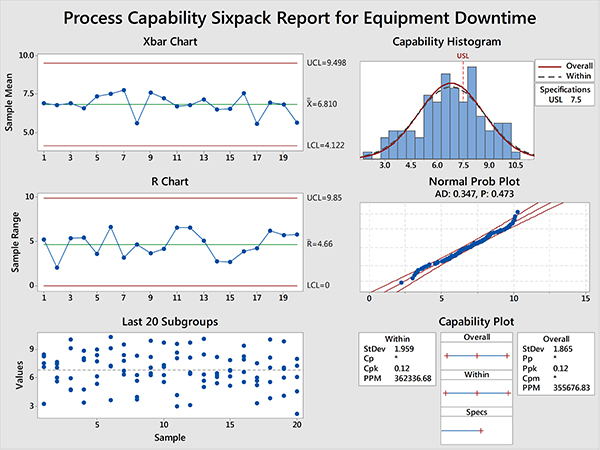Click the R chart "UCL=9.85" label
This screenshot has width=600, height=450.
tap(324, 198)
